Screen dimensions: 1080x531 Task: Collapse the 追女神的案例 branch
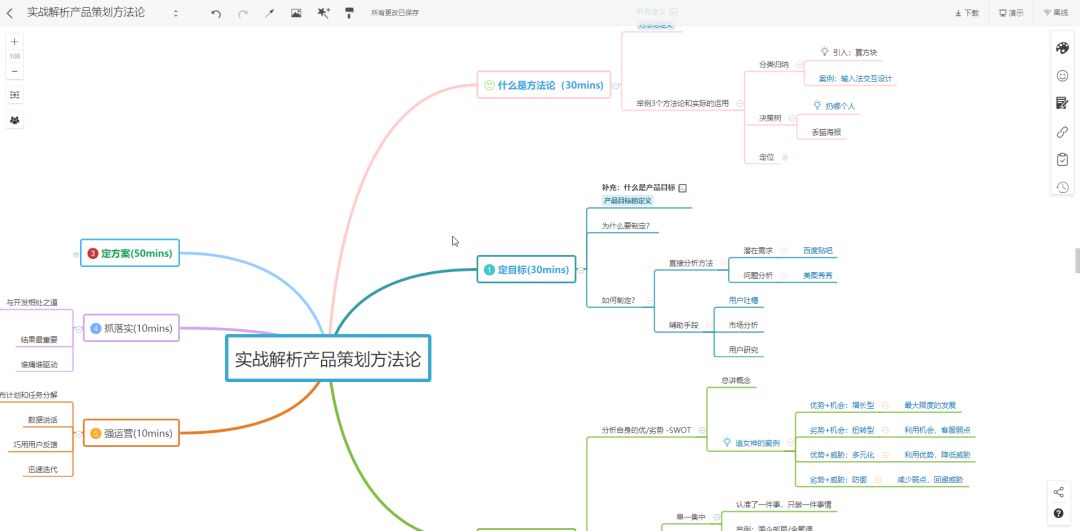pos(790,444)
